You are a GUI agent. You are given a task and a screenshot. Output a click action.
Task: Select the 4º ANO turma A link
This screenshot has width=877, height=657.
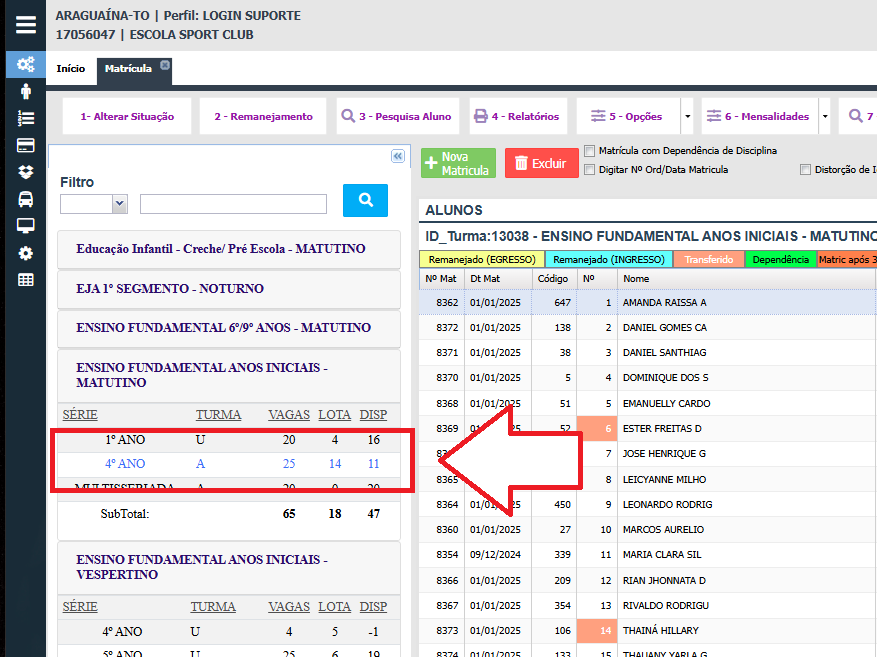(229, 464)
